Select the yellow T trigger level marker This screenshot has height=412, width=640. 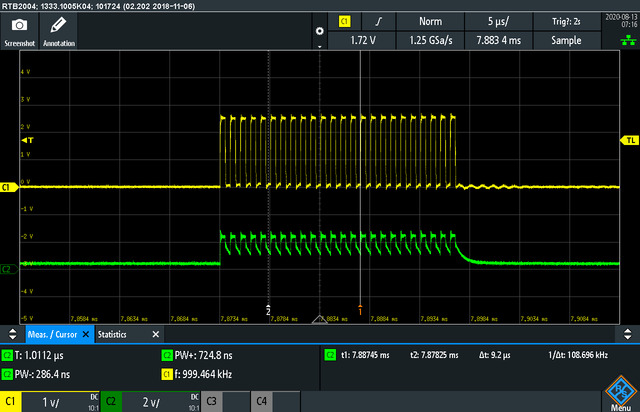[x=27, y=140]
